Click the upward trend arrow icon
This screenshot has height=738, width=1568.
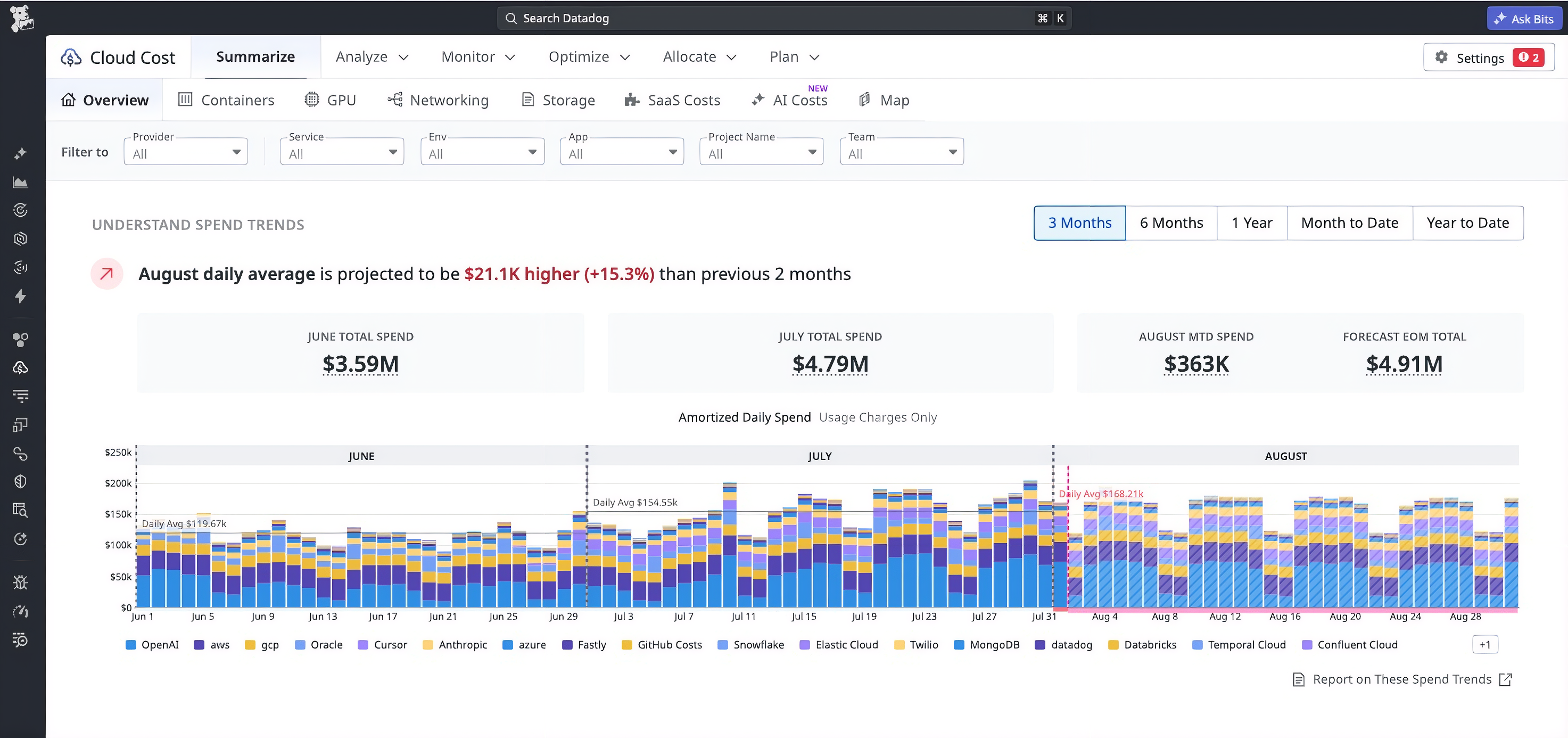(x=106, y=273)
